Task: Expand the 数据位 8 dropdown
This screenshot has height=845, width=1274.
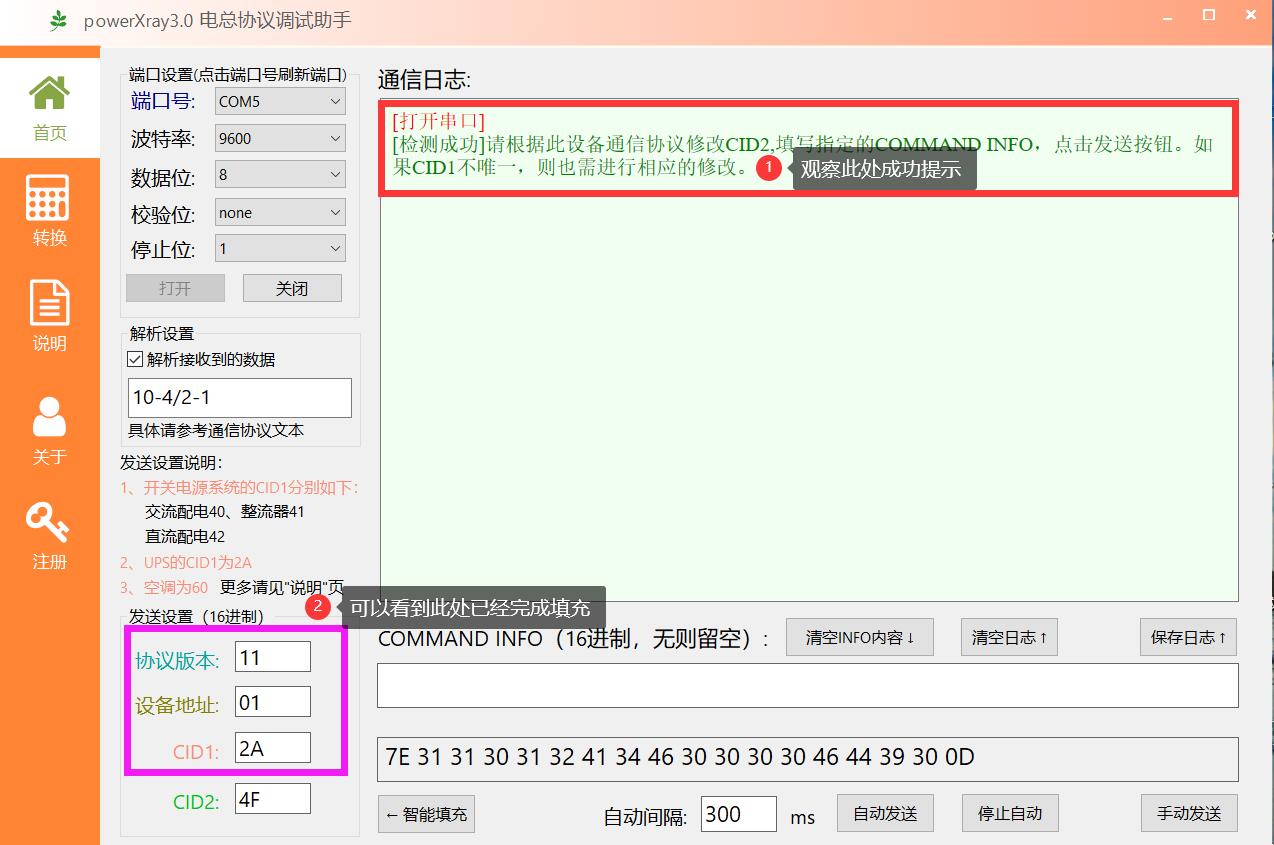Action: coord(280,175)
